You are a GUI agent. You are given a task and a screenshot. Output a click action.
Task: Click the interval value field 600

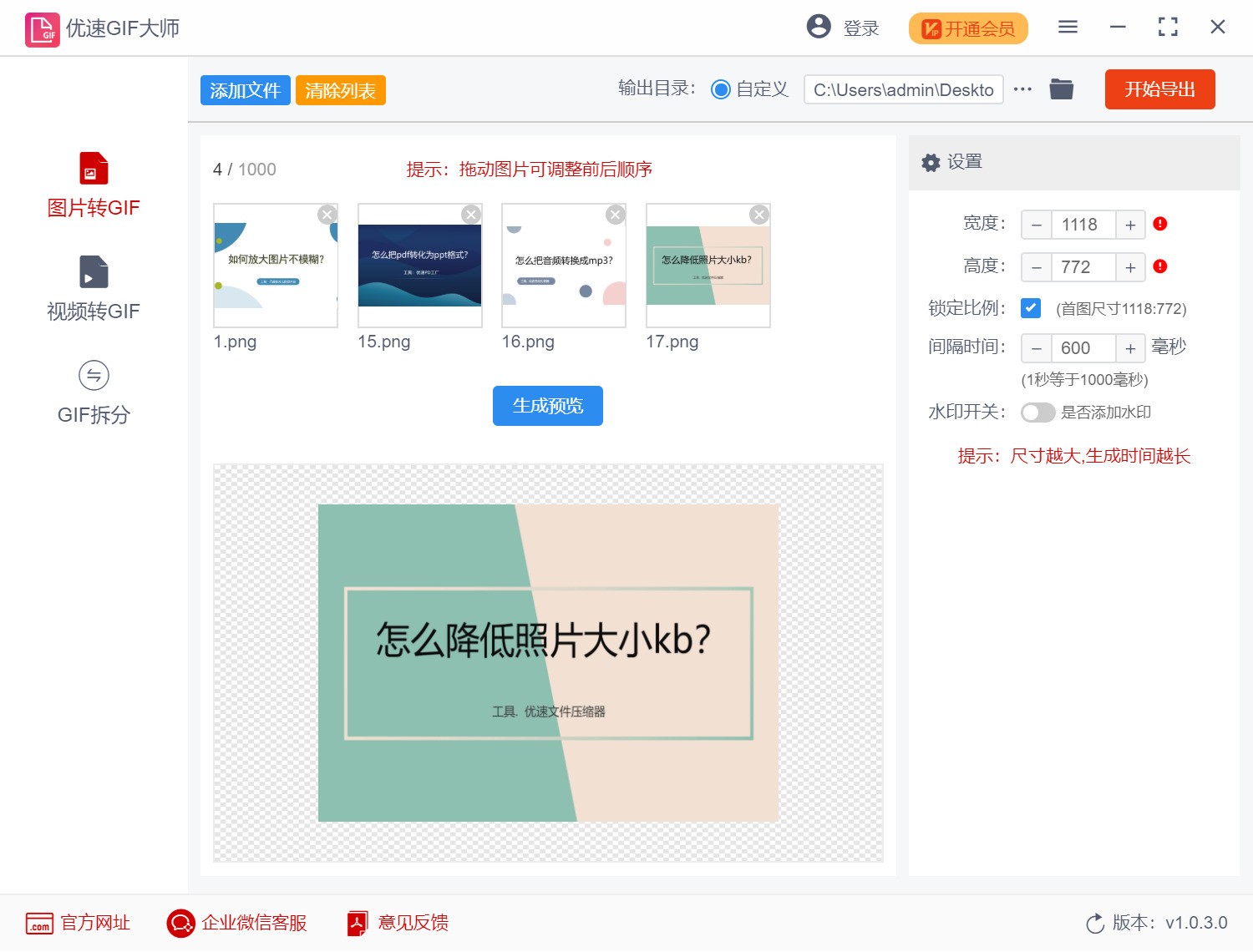[x=1083, y=348]
